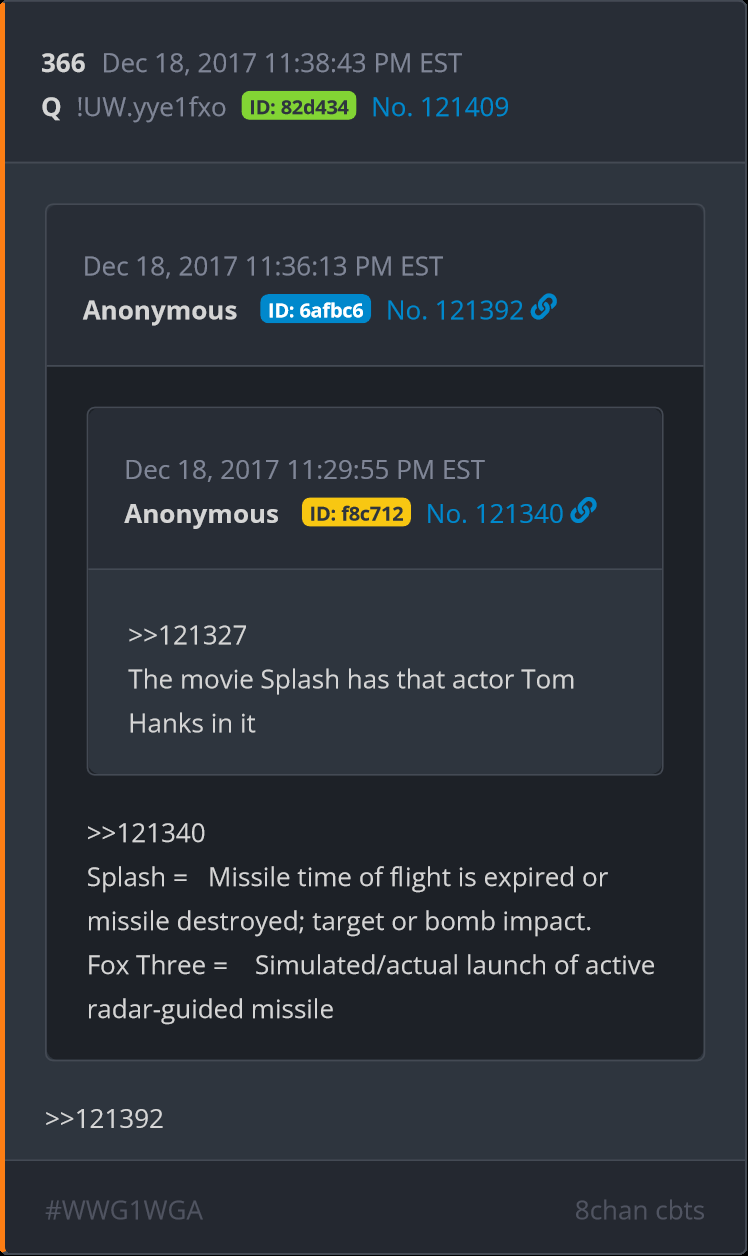Click the #WWG1WGA hashtag in the footer
The width and height of the screenshot is (748, 1256).
tap(124, 1211)
